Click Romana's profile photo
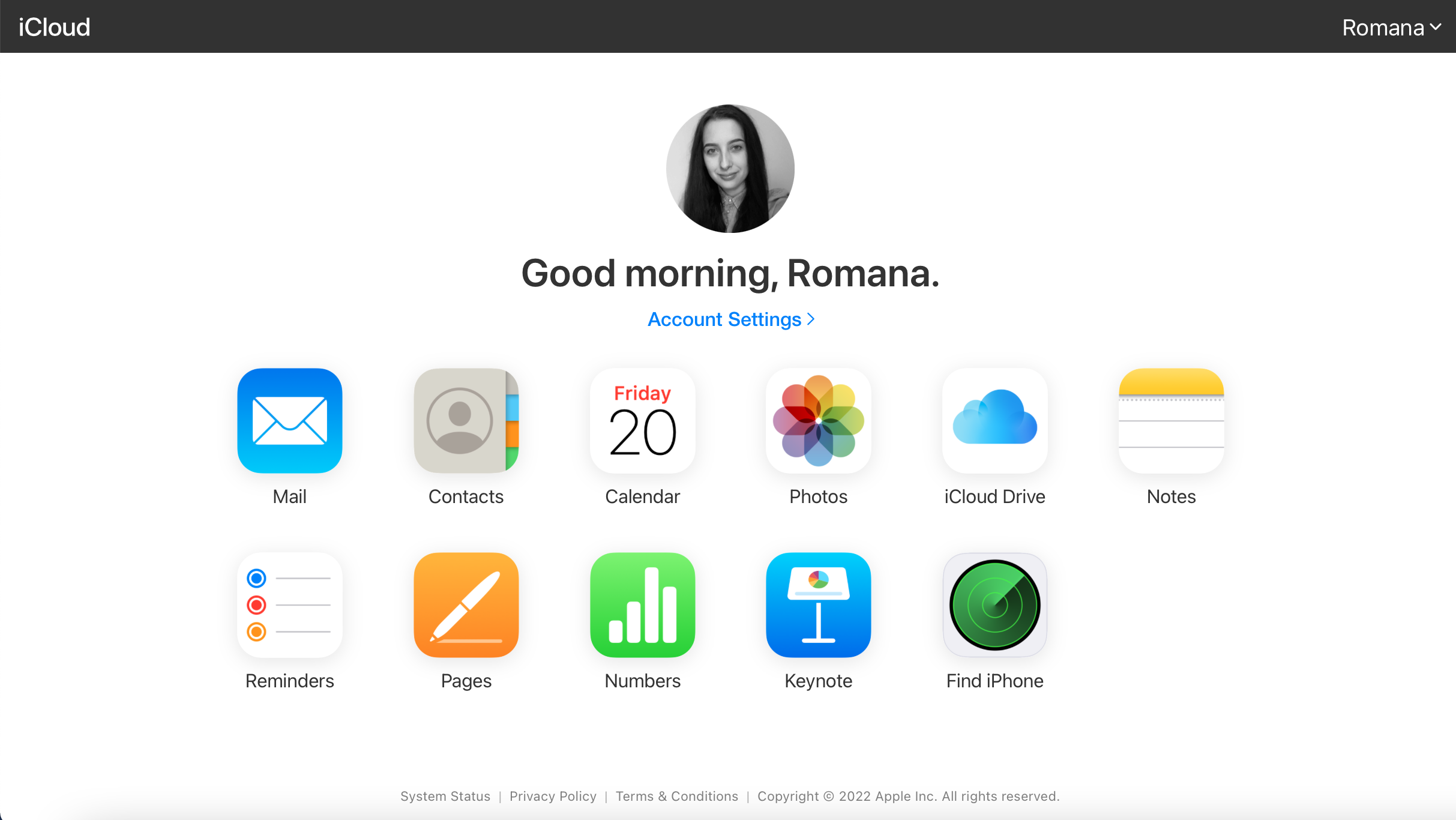Viewport: 1456px width, 820px height. coord(730,169)
